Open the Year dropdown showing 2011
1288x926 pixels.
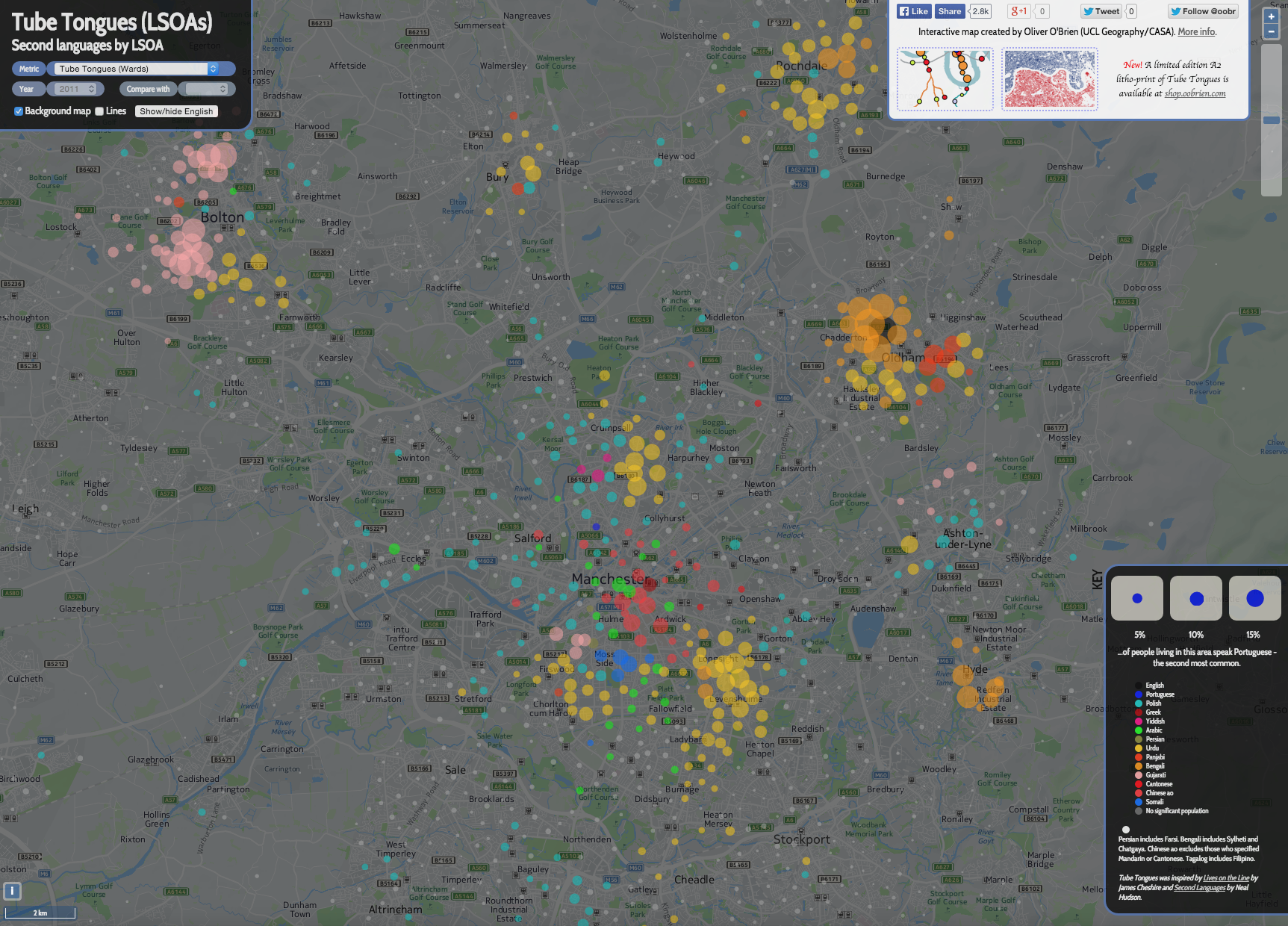pos(75,89)
